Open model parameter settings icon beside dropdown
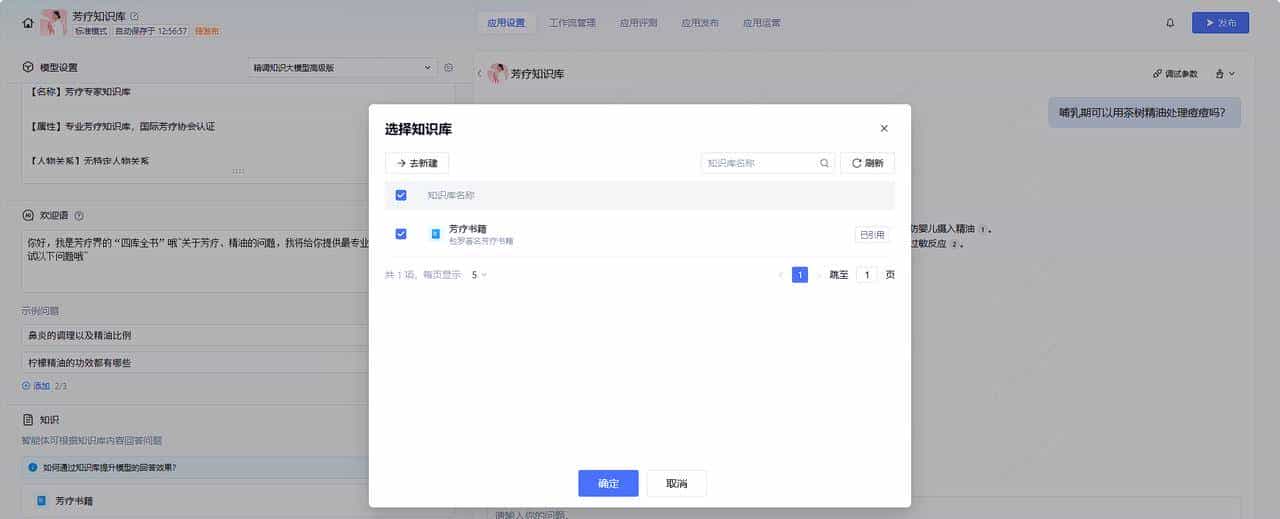 pyautogui.click(x=448, y=68)
